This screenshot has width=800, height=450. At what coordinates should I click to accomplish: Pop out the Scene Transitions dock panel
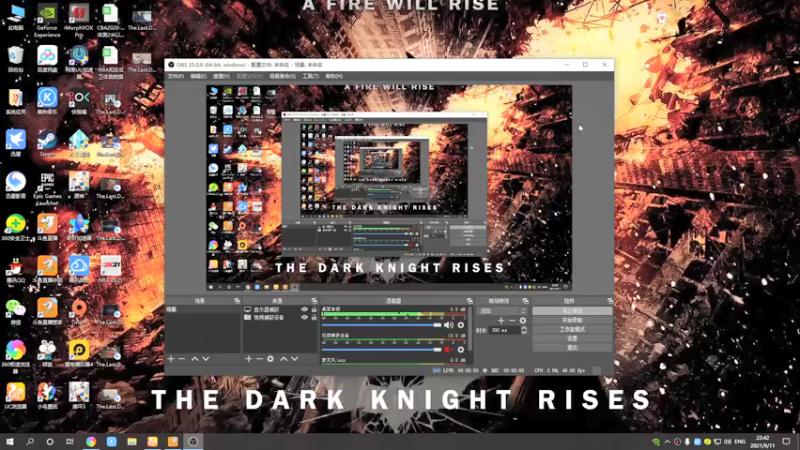[525, 301]
